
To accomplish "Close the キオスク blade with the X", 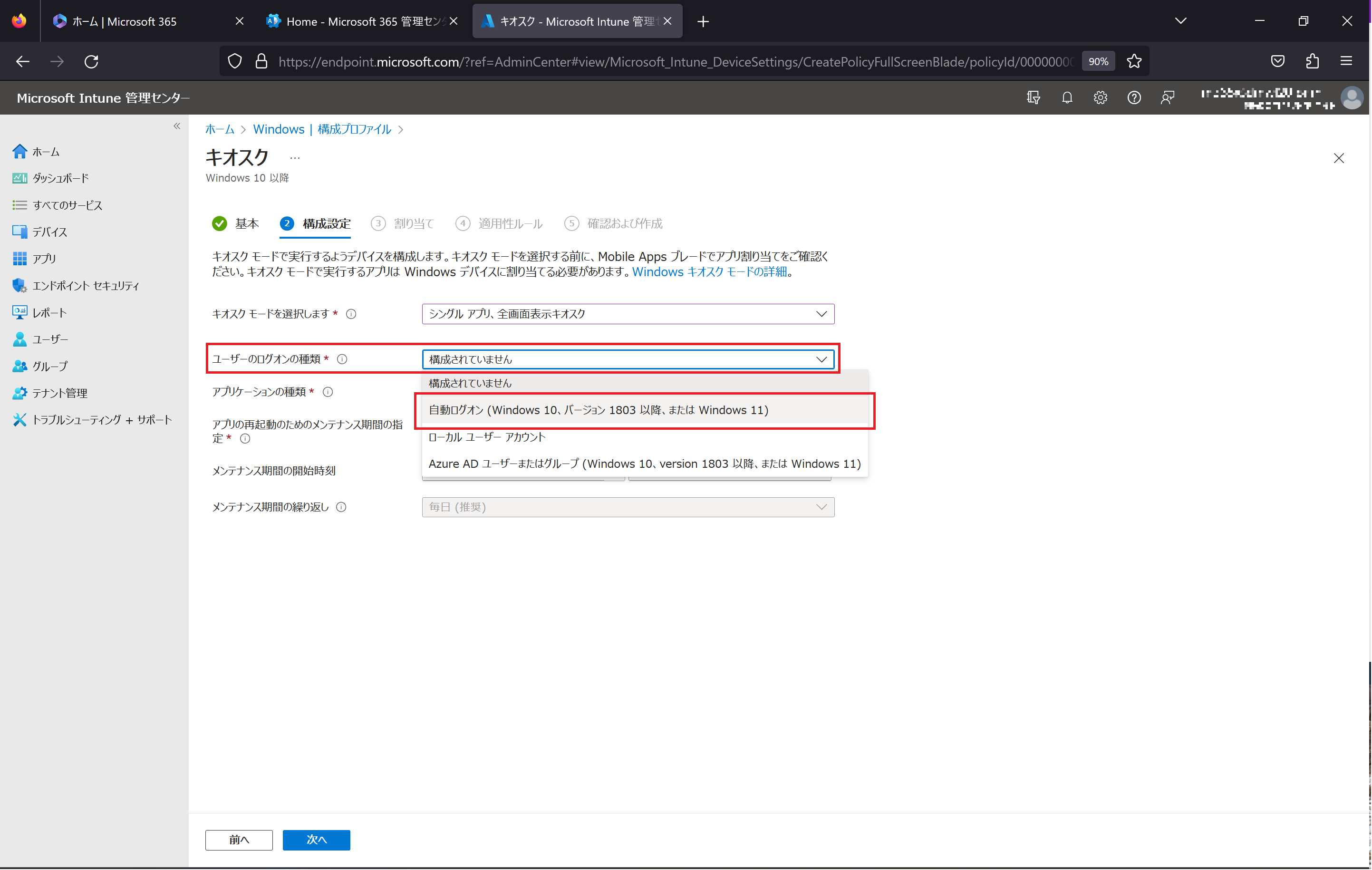I will tap(1338, 158).
